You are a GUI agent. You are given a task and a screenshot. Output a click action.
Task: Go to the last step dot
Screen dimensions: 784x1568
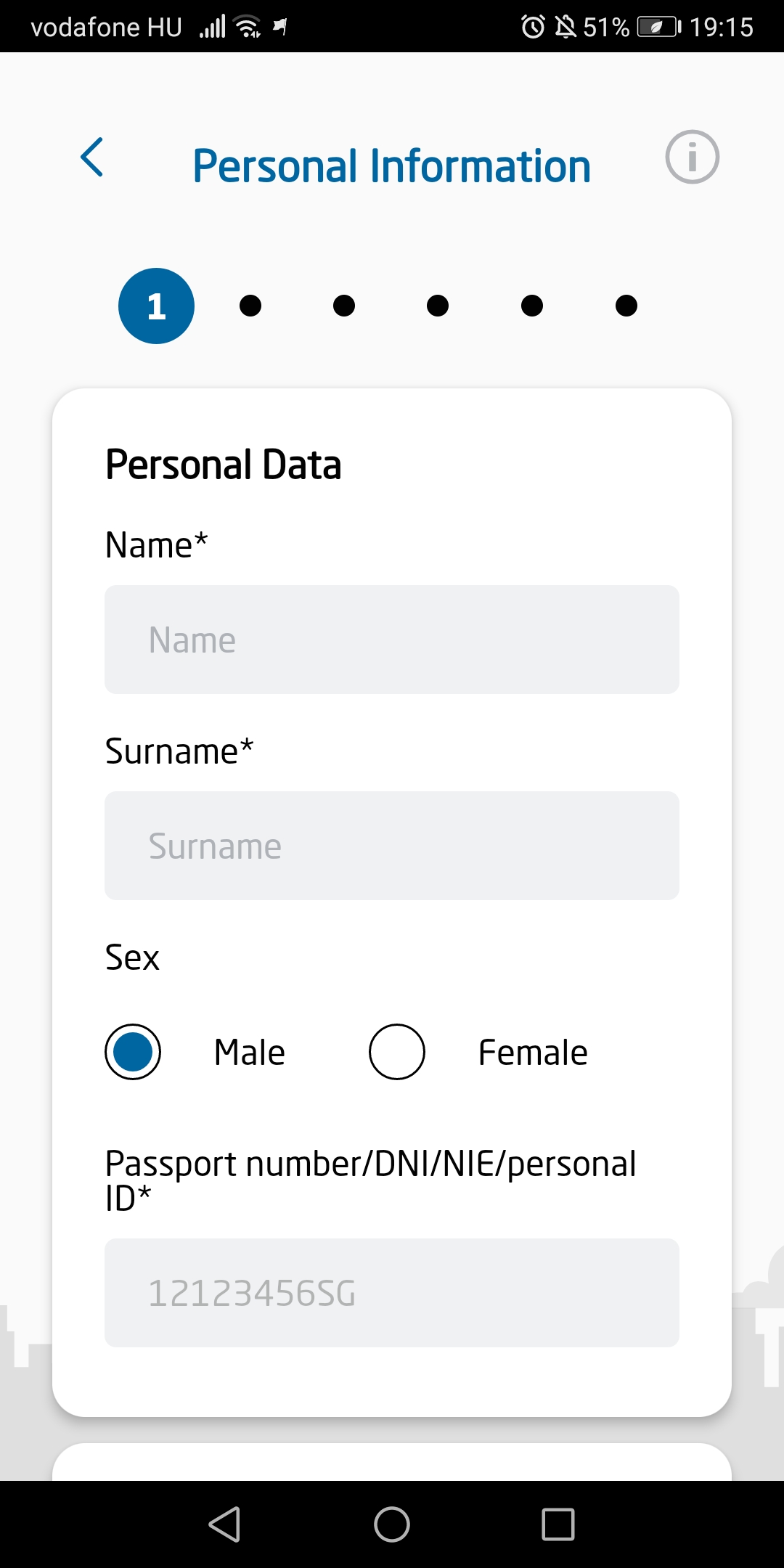pos(626,306)
